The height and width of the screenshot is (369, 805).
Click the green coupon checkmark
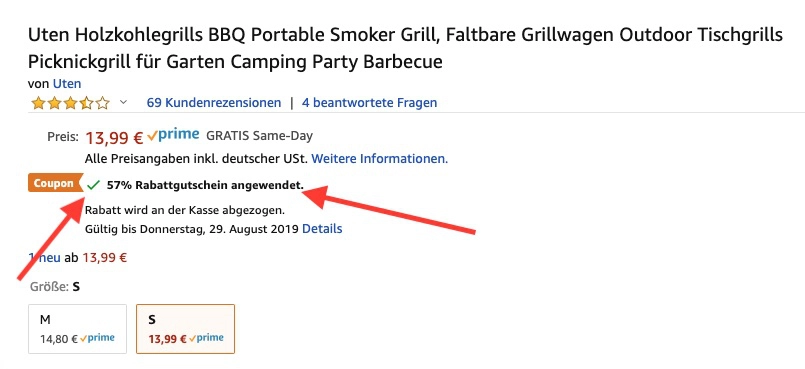(x=93, y=185)
